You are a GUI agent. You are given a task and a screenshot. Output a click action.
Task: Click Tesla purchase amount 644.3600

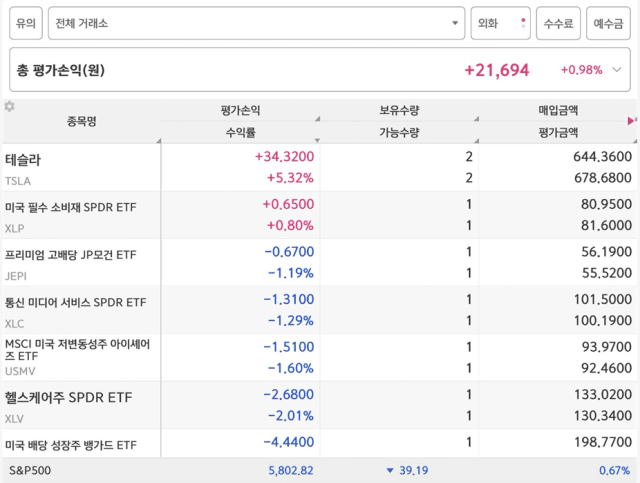pyautogui.click(x=602, y=156)
